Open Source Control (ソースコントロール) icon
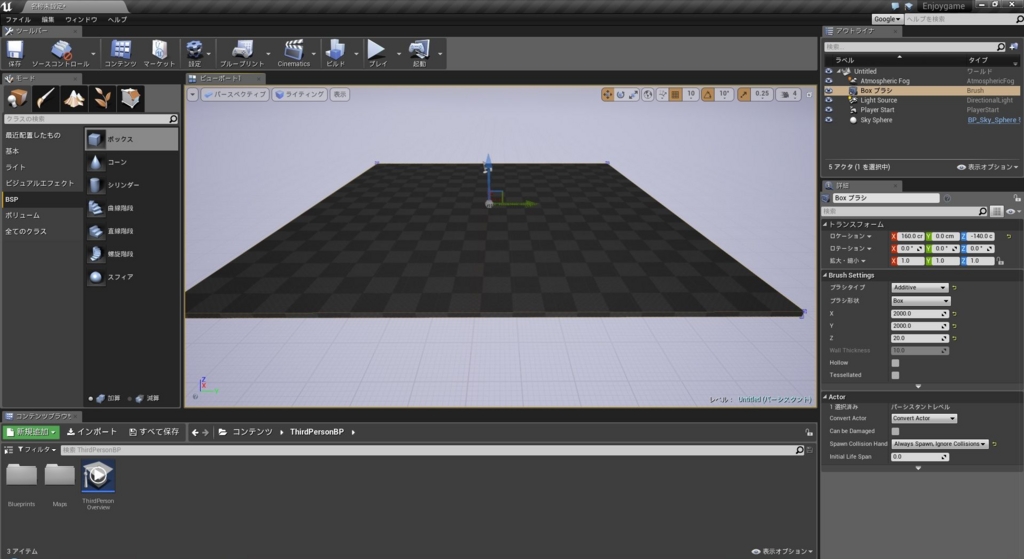 coord(61,53)
